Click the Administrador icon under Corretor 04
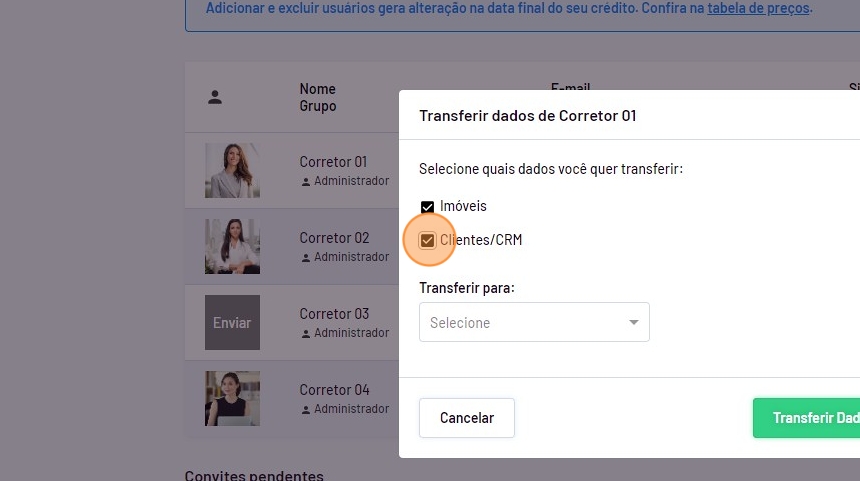860x481 pixels. tap(306, 410)
